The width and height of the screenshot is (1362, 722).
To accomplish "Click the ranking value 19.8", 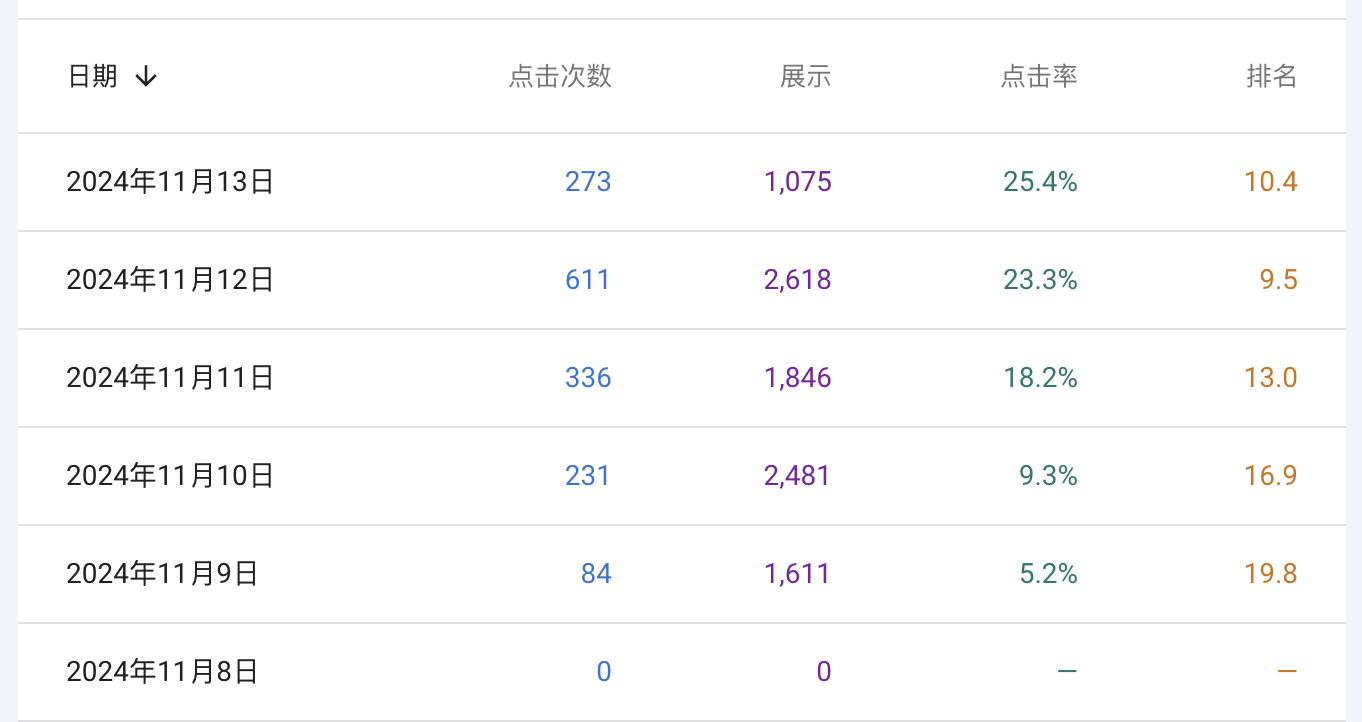I will [1271, 574].
